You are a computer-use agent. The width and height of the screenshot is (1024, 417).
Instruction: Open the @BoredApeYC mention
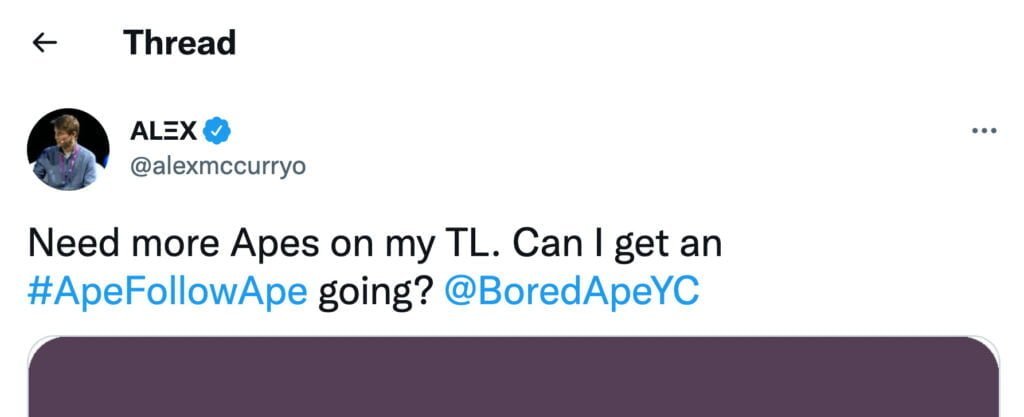pyautogui.click(x=570, y=296)
